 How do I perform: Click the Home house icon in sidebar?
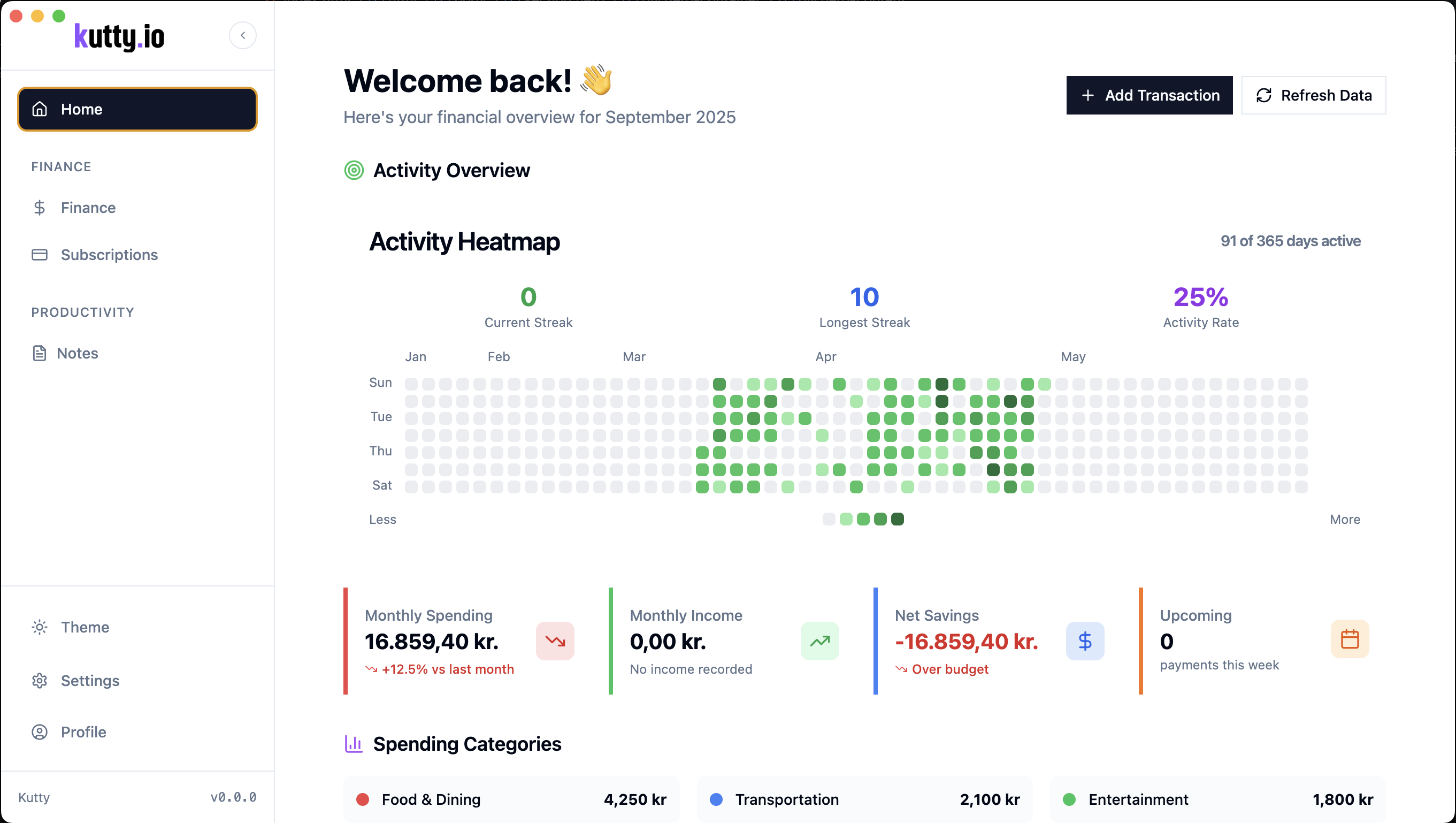[39, 109]
